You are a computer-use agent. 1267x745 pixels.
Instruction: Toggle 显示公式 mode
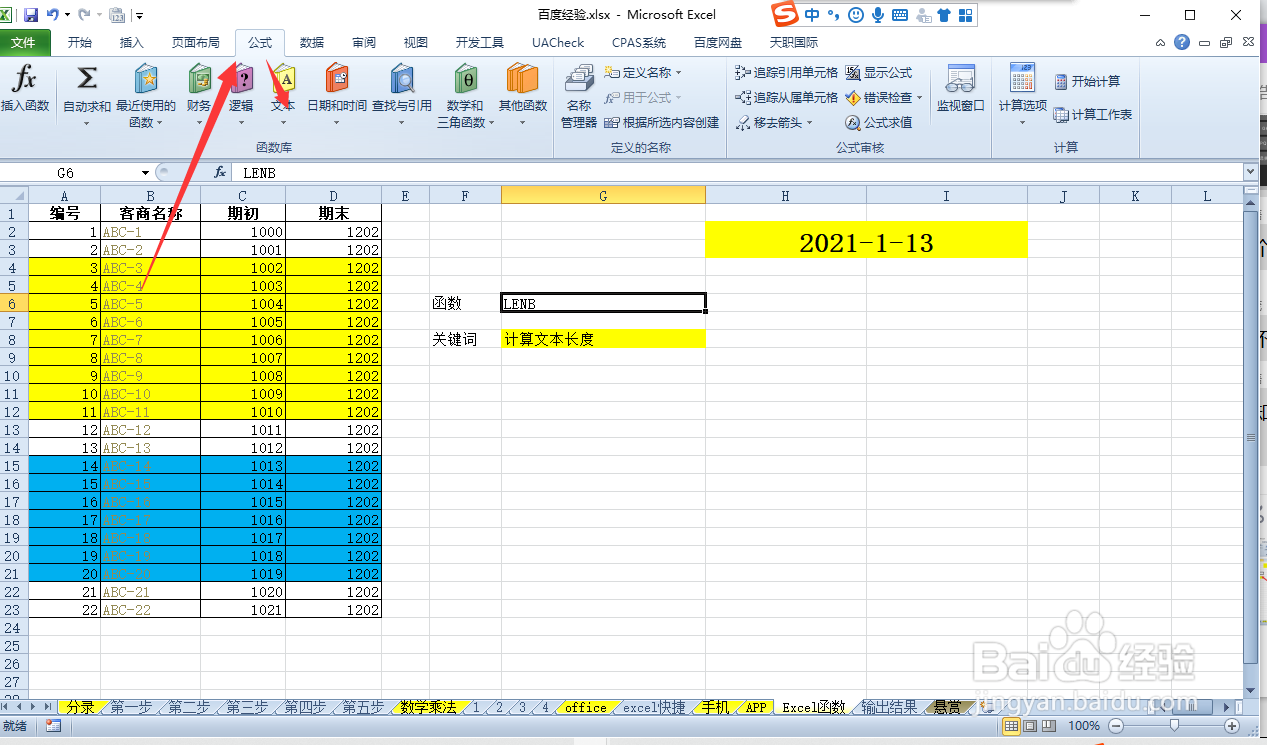pos(878,73)
